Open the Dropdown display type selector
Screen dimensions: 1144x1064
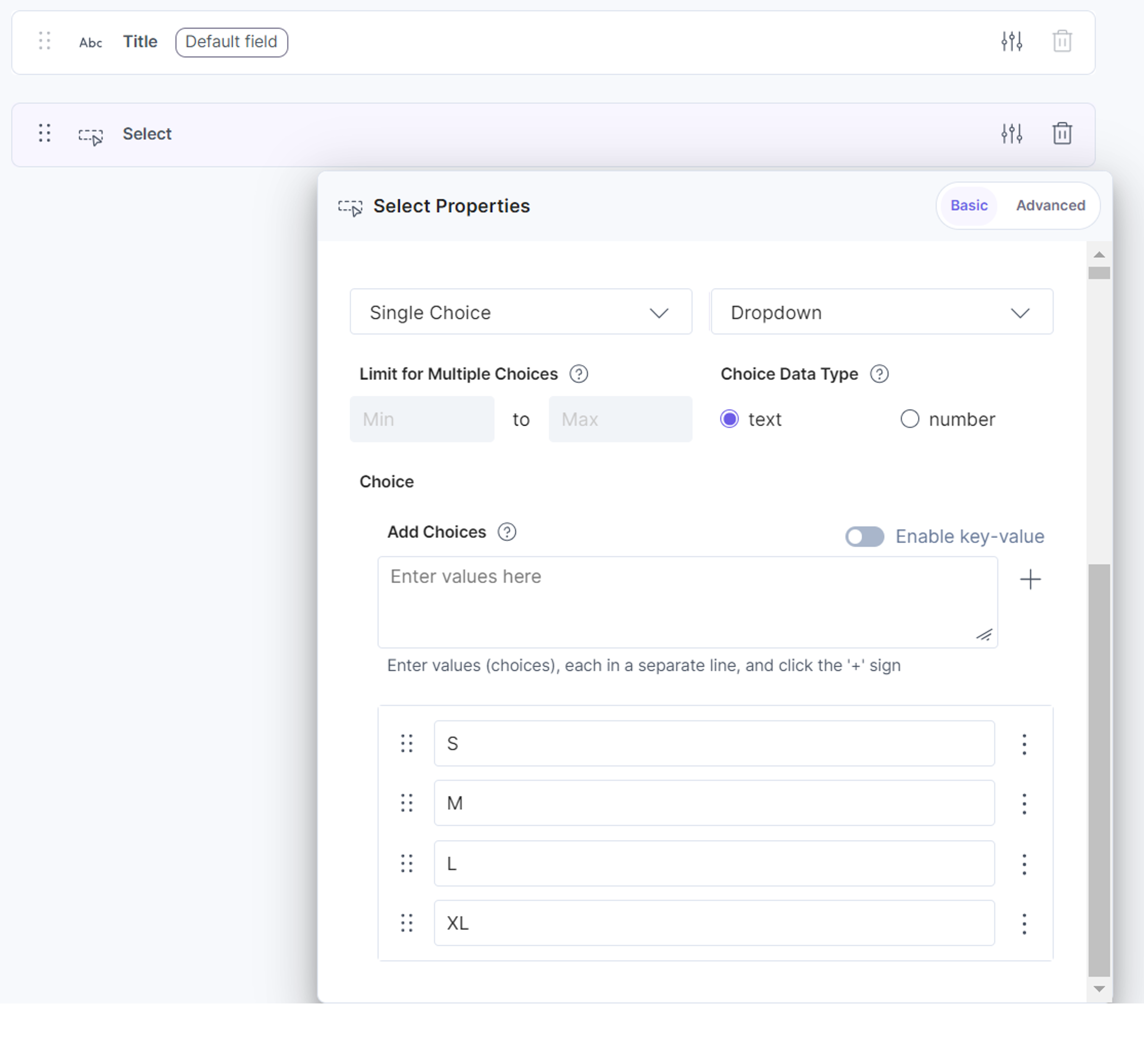click(882, 312)
